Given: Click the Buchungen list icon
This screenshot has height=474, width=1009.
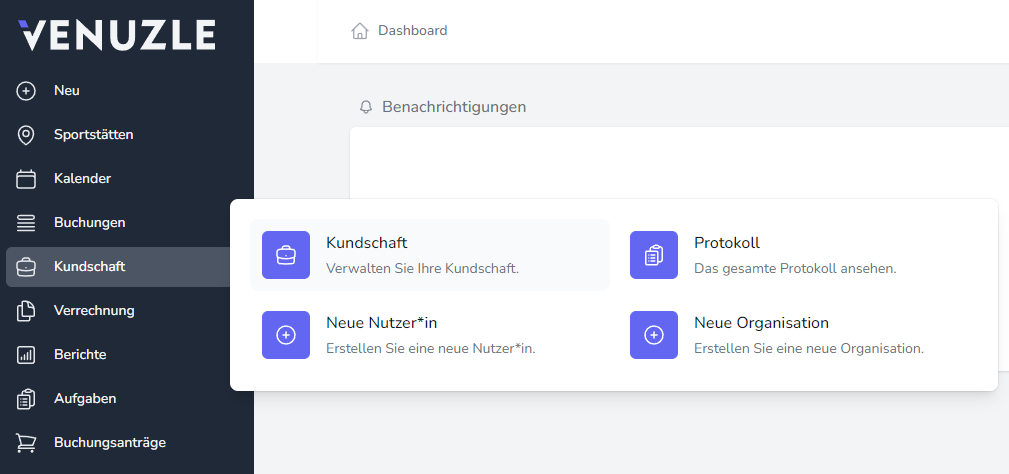Looking at the screenshot, I should tap(27, 223).
